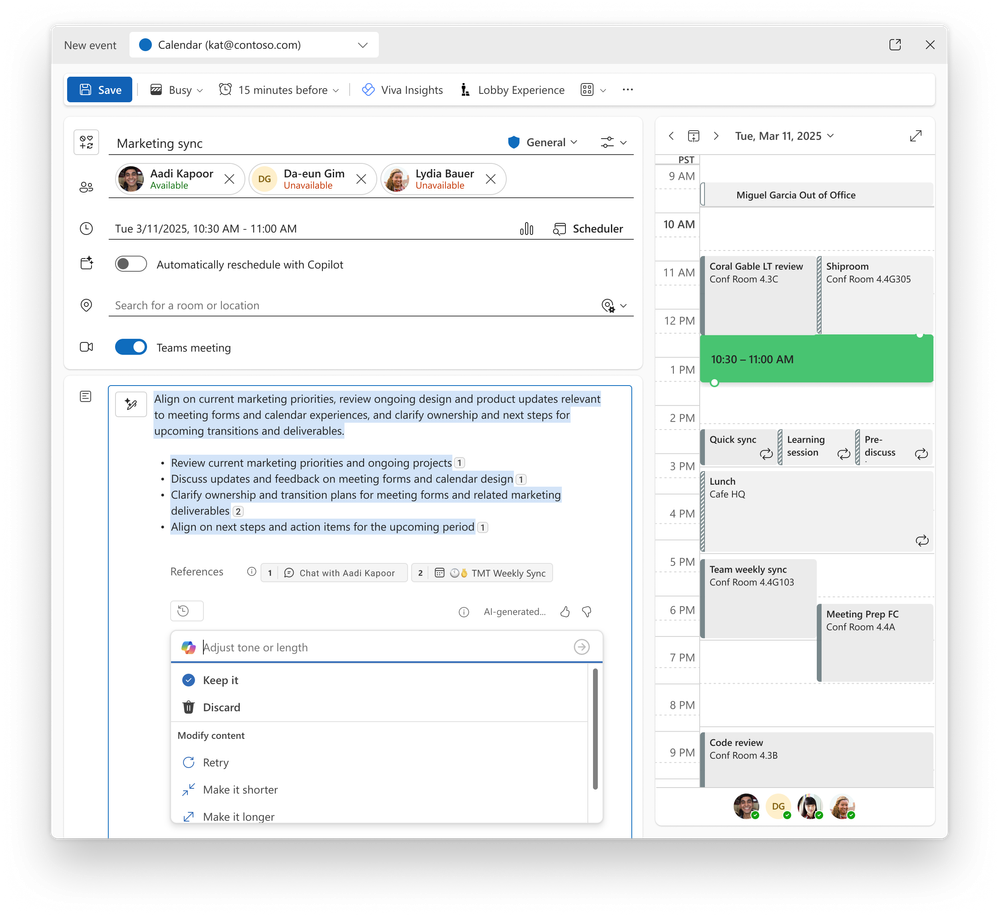The width and height of the screenshot is (999, 915).
Task: Open the 15 minutes before reminder dropdown
Action: tap(278, 90)
